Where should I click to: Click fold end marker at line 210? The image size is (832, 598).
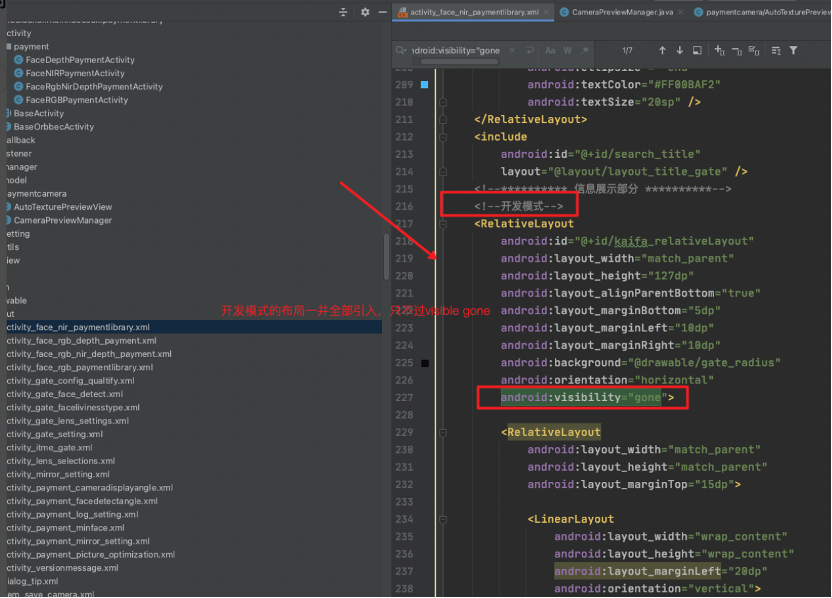pos(443,102)
